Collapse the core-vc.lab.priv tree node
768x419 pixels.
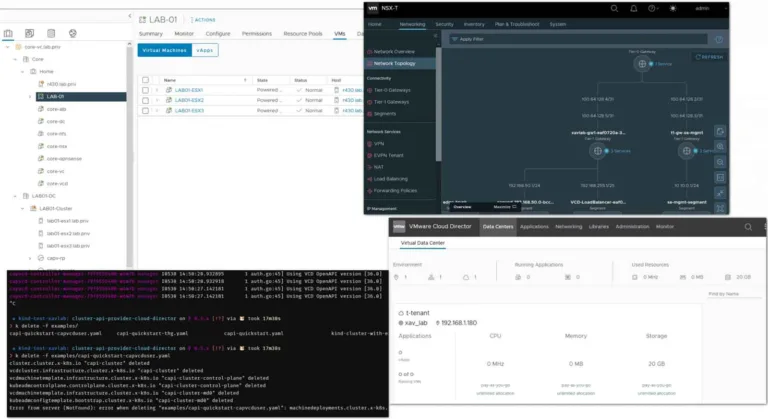[x=7, y=47]
